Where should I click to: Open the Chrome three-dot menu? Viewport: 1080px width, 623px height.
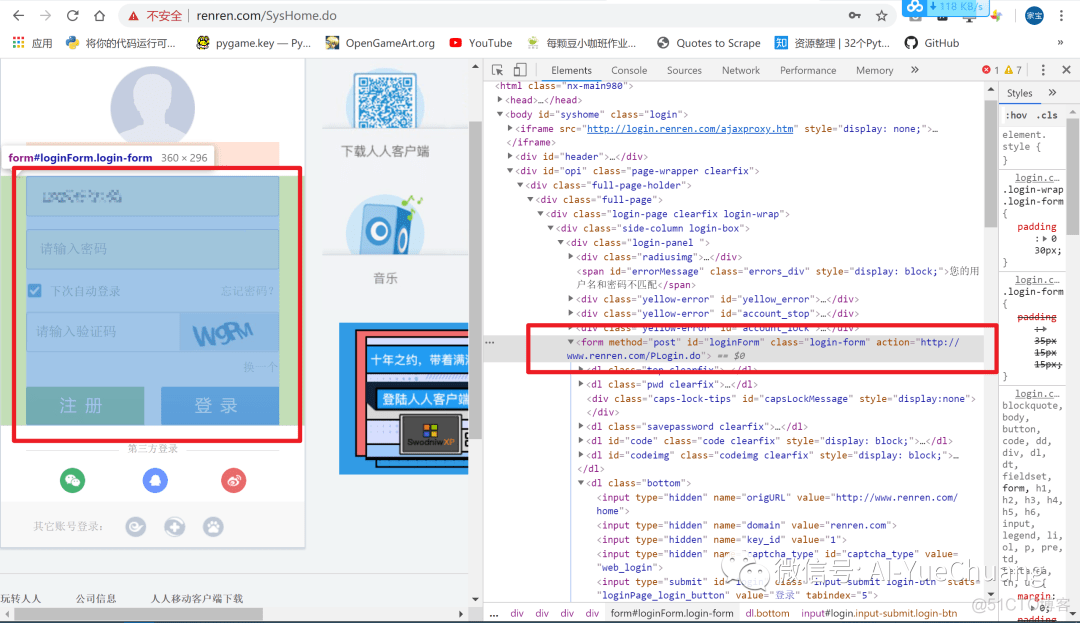pos(1061,16)
